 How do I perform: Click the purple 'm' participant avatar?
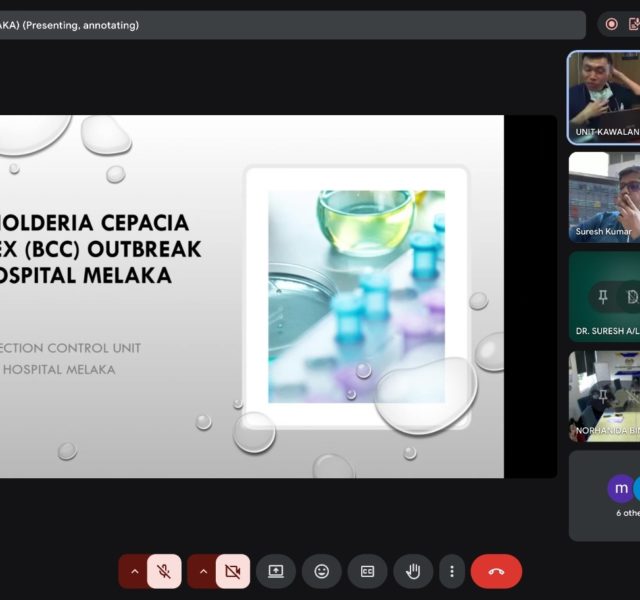coord(621,488)
